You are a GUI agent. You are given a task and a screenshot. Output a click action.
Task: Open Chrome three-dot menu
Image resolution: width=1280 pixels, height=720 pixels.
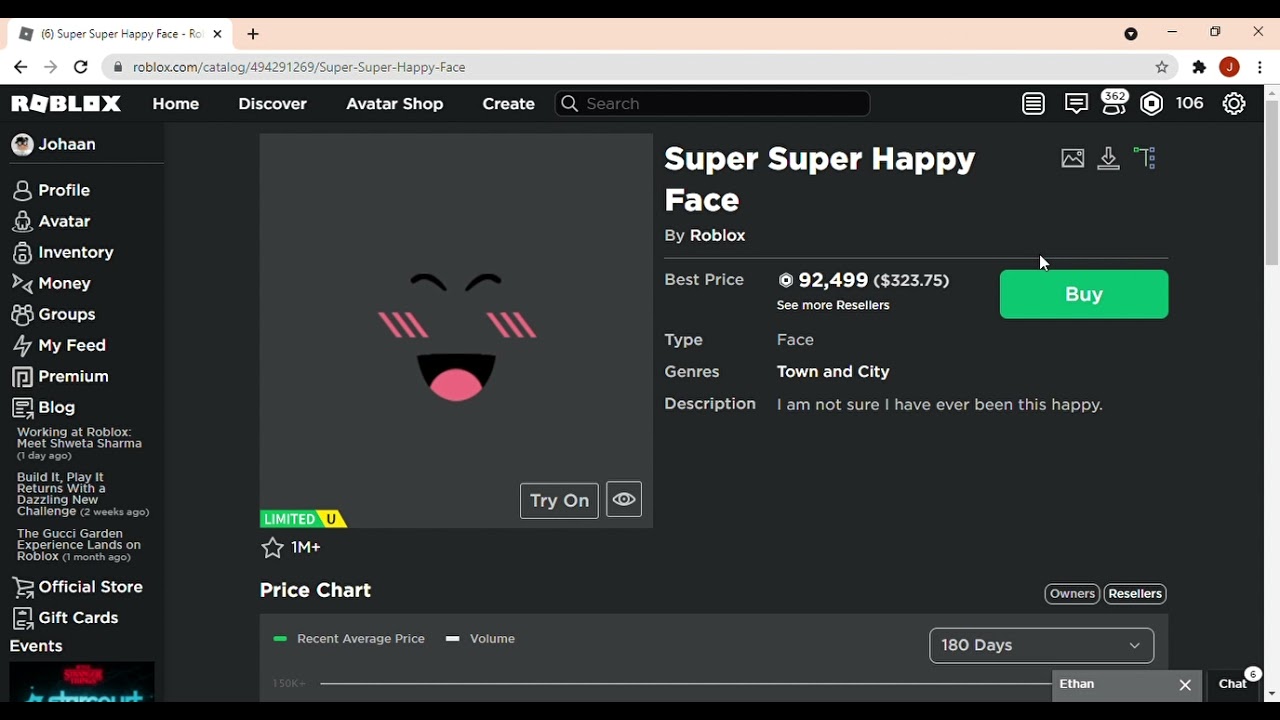pos(1260,67)
